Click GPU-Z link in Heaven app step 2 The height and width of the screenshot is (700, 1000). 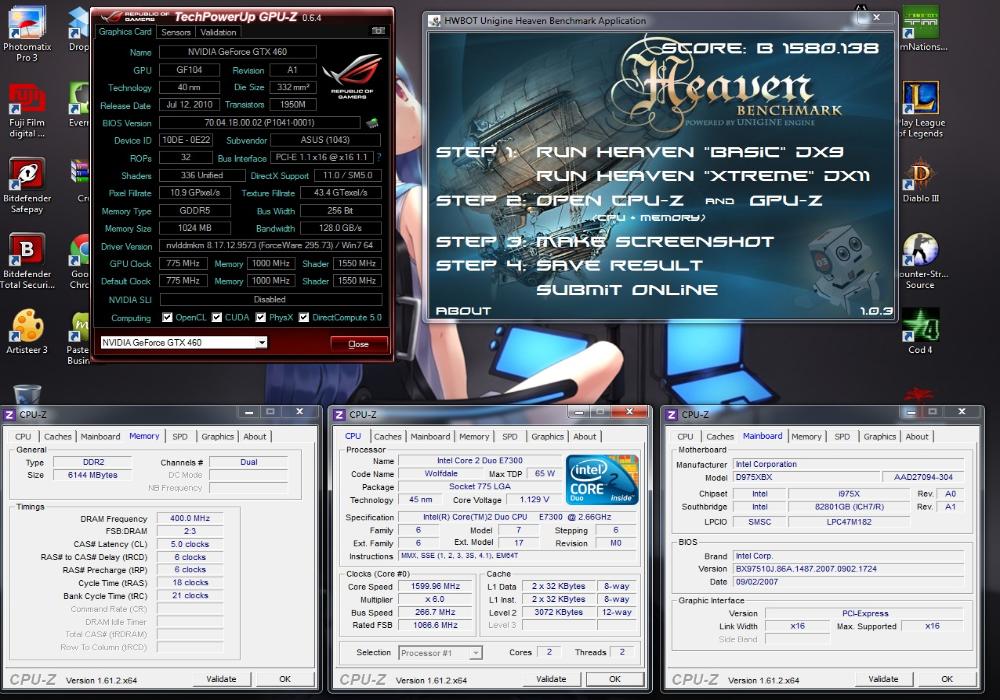pos(786,200)
